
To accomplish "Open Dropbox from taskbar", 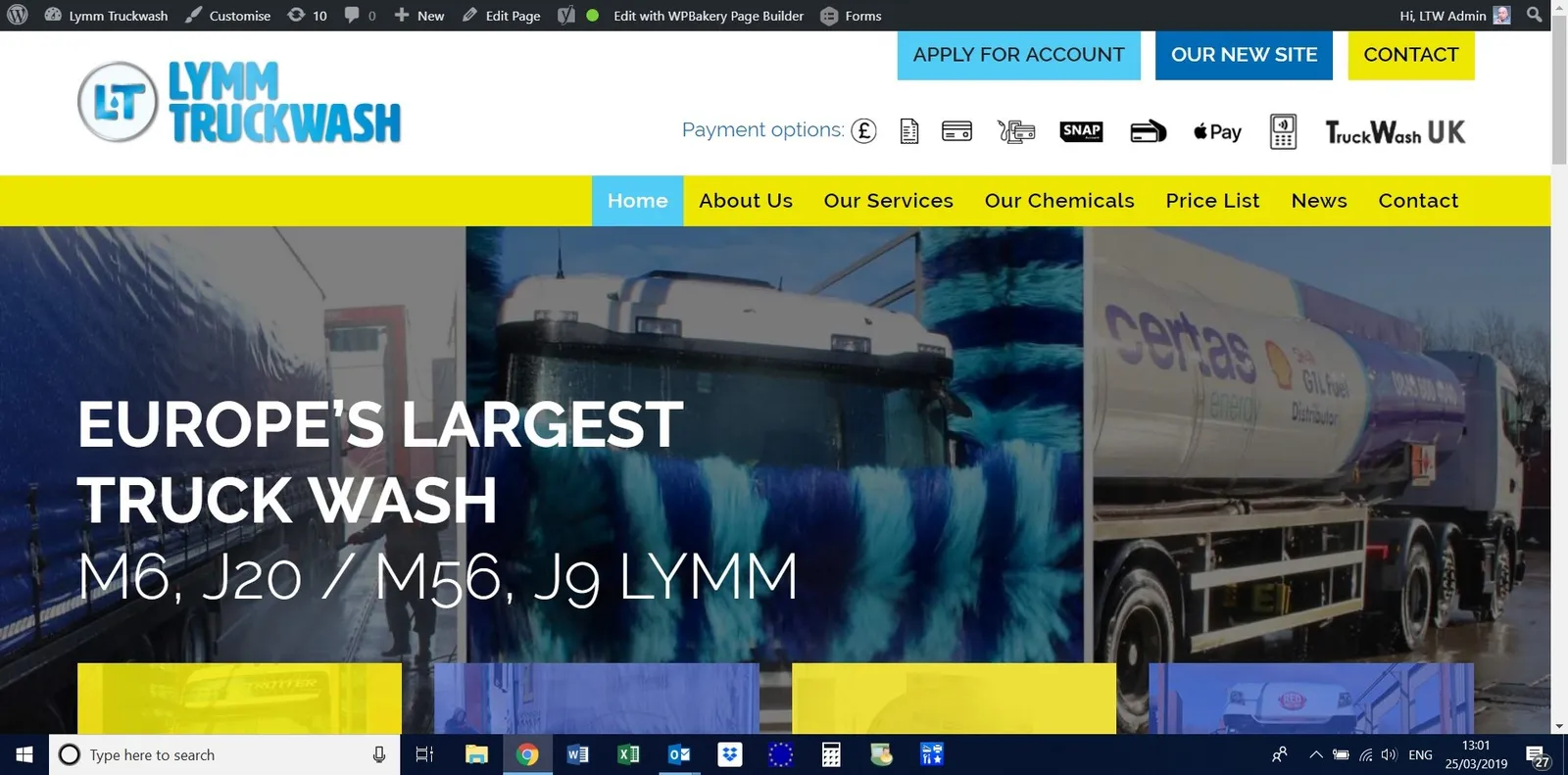I will pyautogui.click(x=730, y=754).
